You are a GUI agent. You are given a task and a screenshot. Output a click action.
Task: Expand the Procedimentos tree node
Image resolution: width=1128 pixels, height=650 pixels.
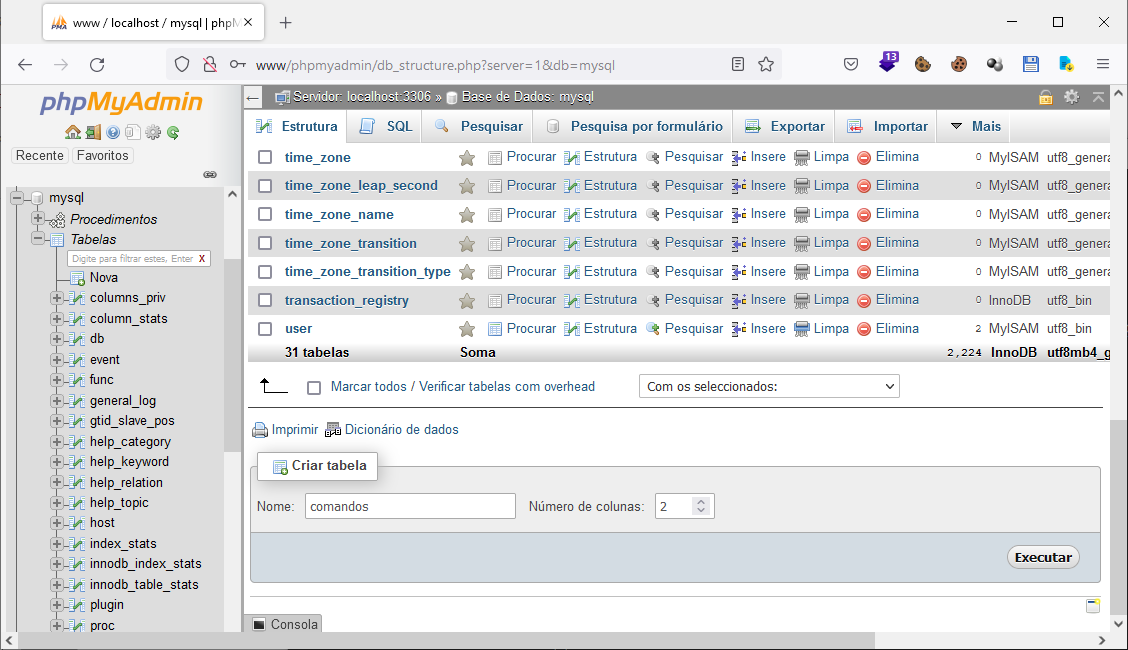pyautogui.click(x=37, y=219)
